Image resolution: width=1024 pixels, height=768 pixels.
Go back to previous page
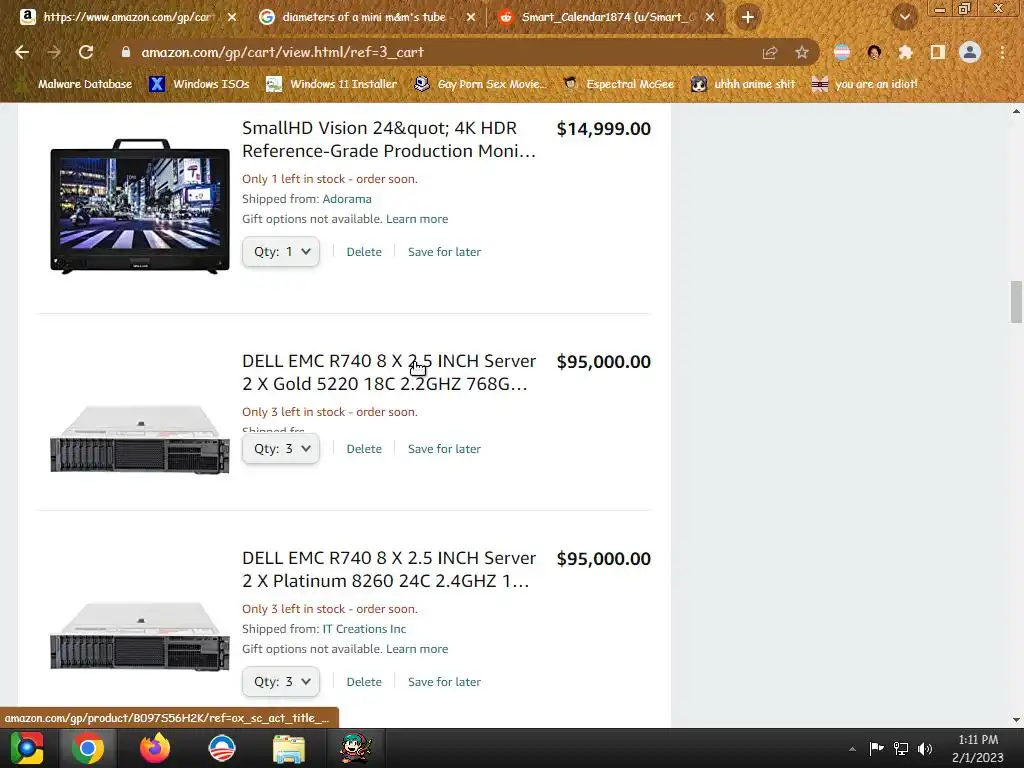22,52
